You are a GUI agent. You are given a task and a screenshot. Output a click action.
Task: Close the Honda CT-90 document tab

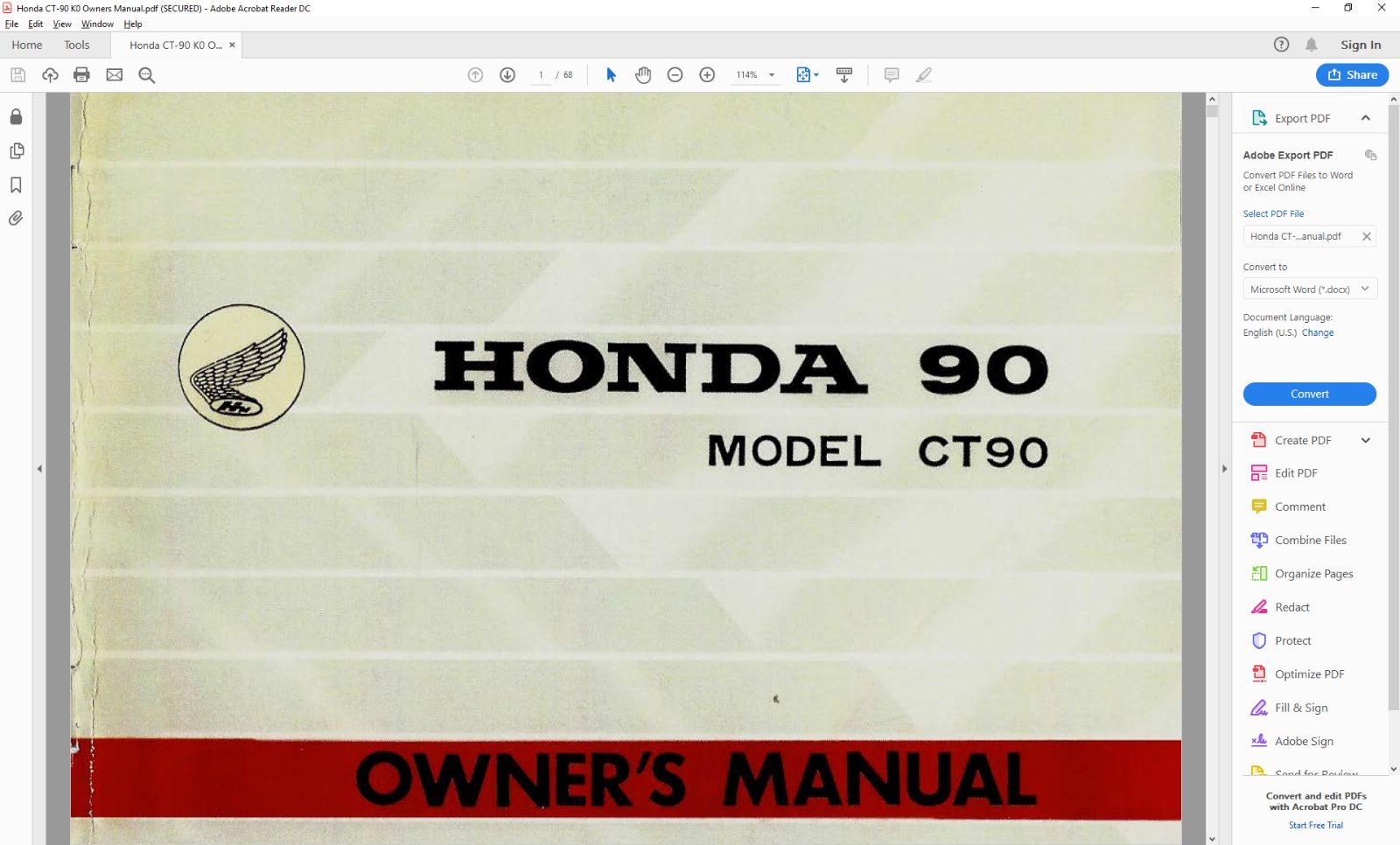tap(232, 45)
